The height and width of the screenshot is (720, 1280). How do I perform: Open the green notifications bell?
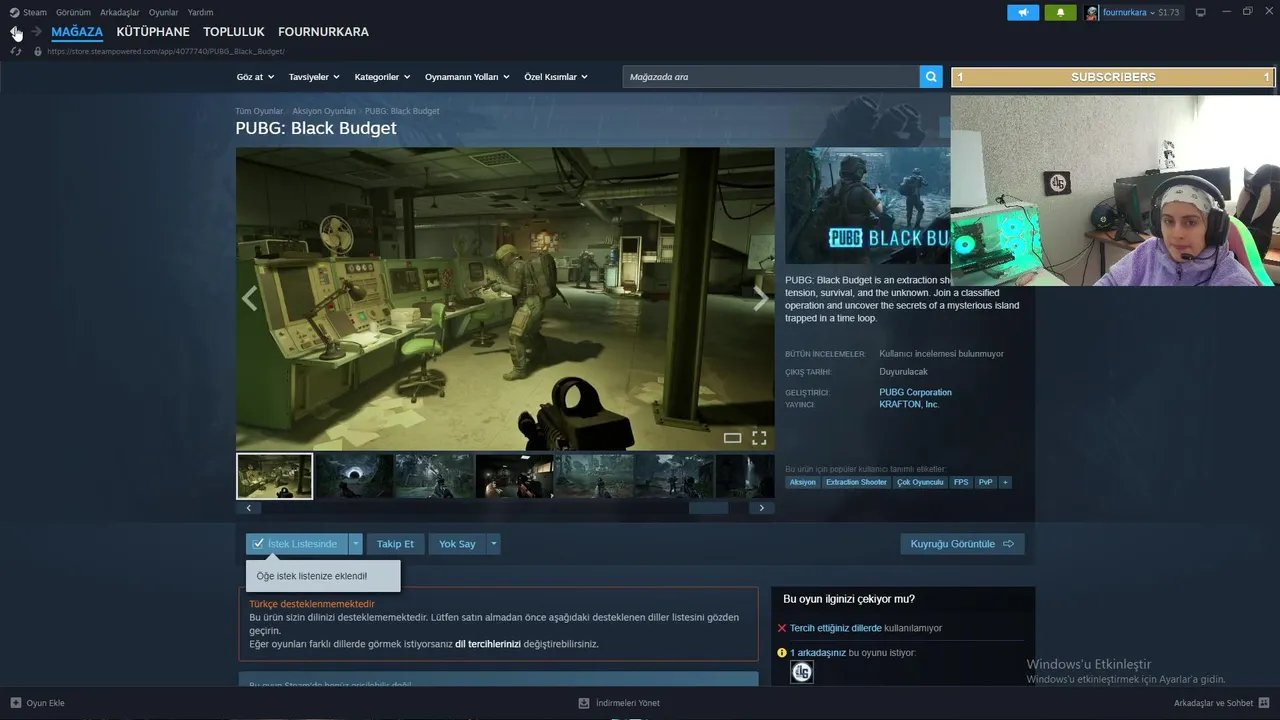pyautogui.click(x=1060, y=12)
